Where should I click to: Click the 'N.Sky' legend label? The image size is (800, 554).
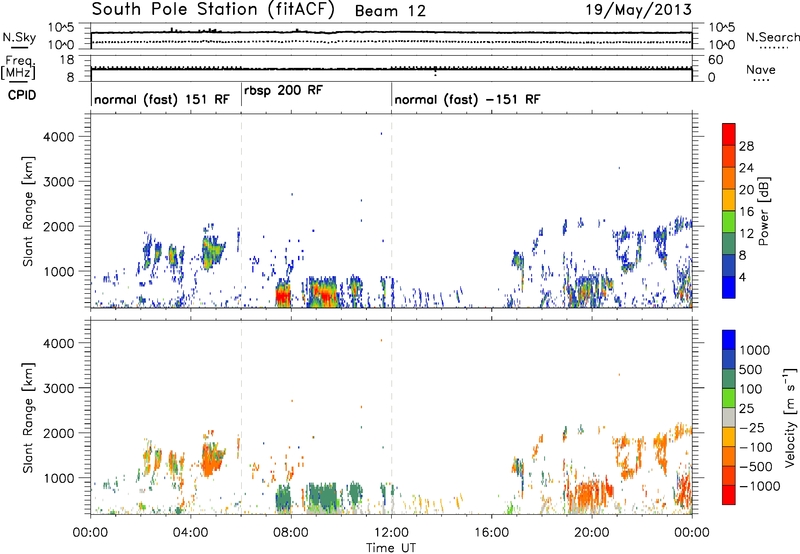pos(19,37)
